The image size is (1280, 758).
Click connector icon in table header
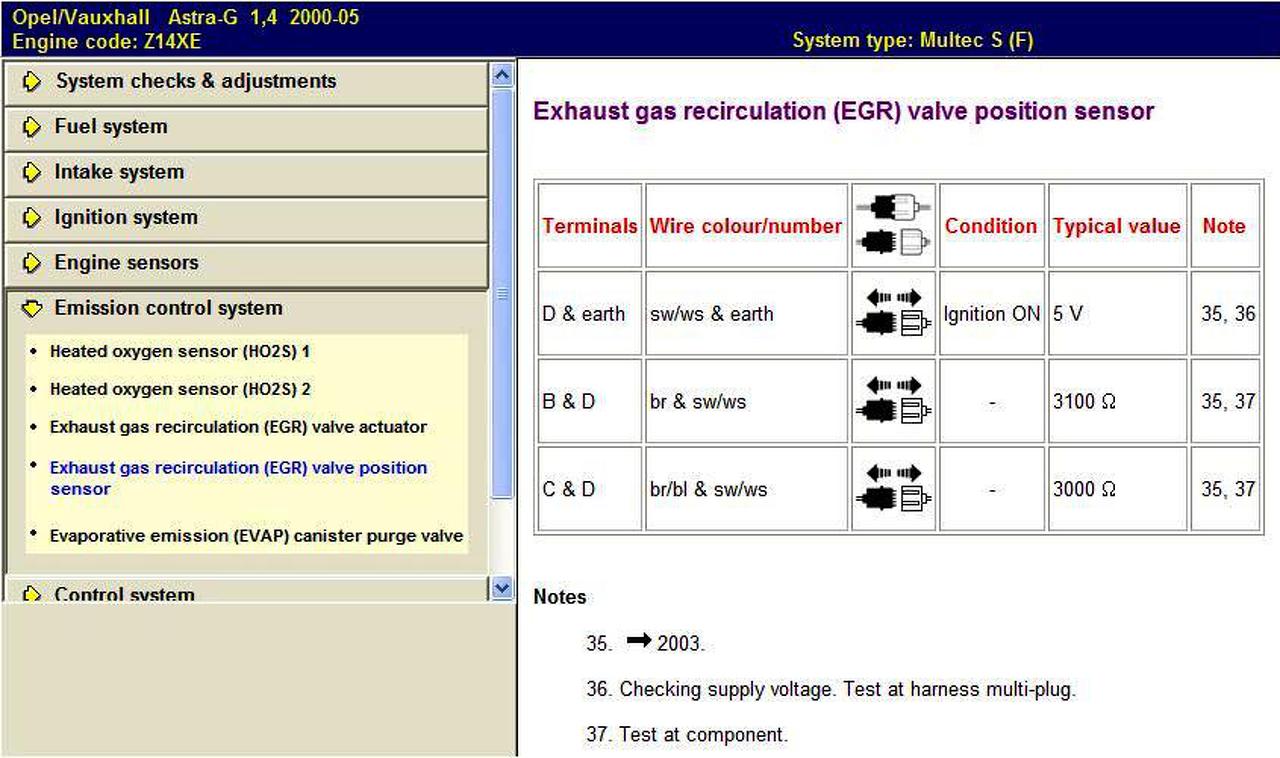893,225
